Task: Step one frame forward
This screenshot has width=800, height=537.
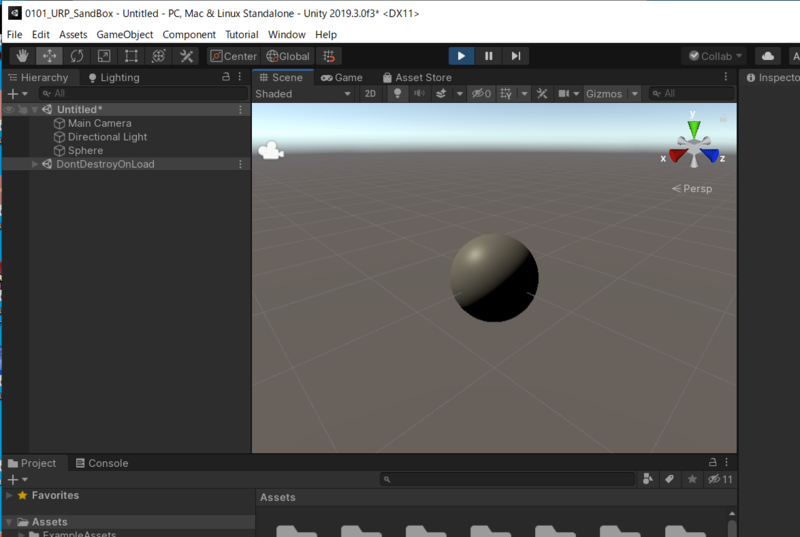Action: (x=516, y=56)
